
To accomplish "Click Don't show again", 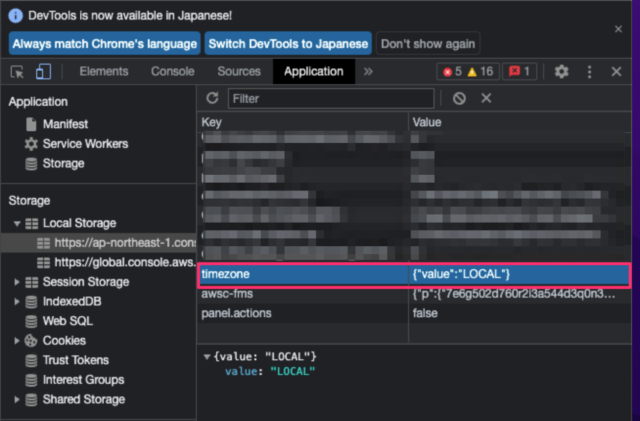I will click(428, 44).
